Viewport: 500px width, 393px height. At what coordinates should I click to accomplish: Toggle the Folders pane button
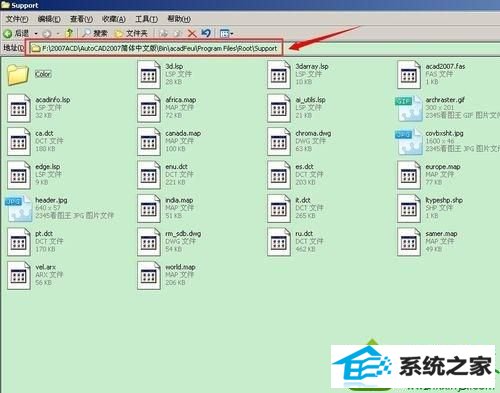(131, 33)
